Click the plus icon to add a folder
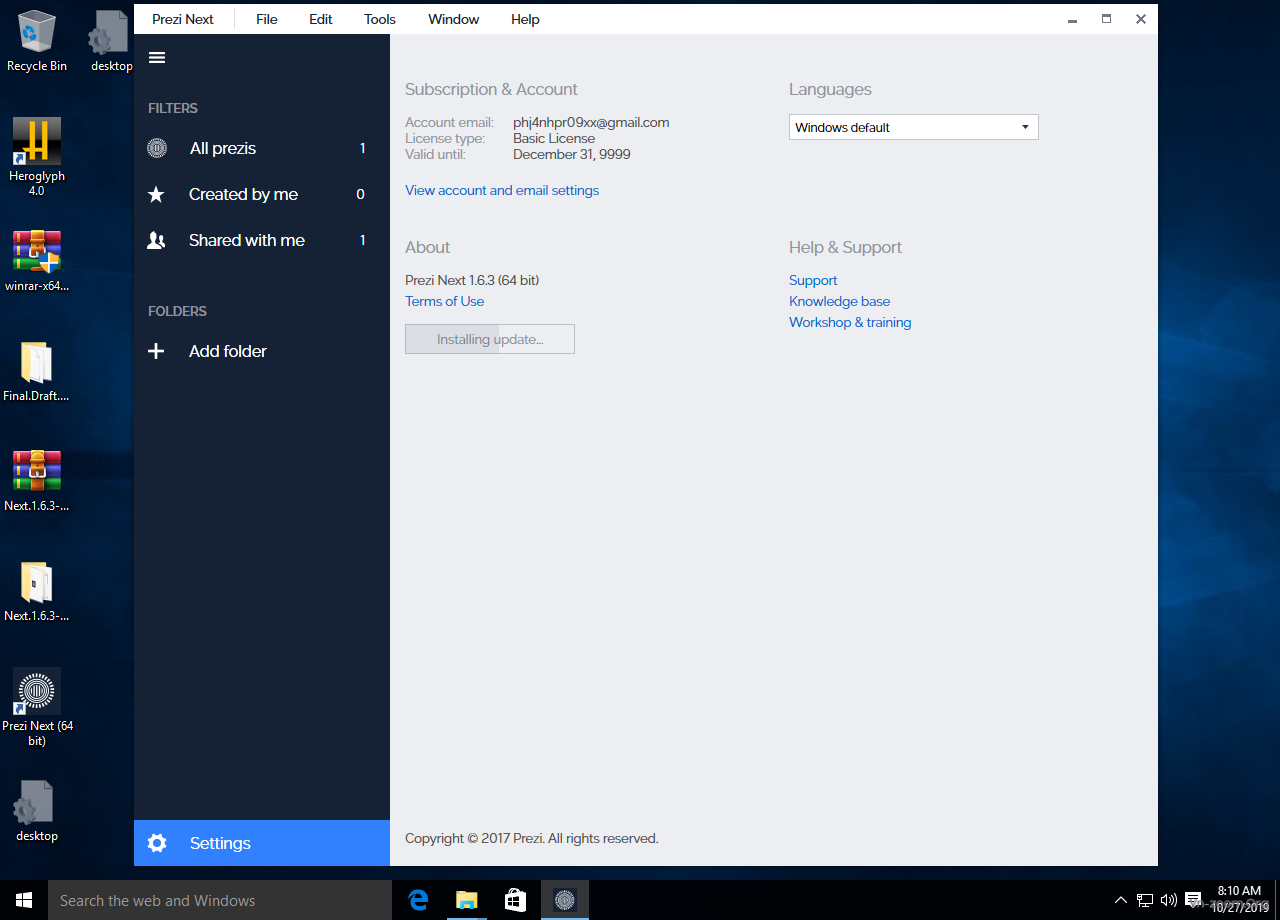 (x=157, y=351)
